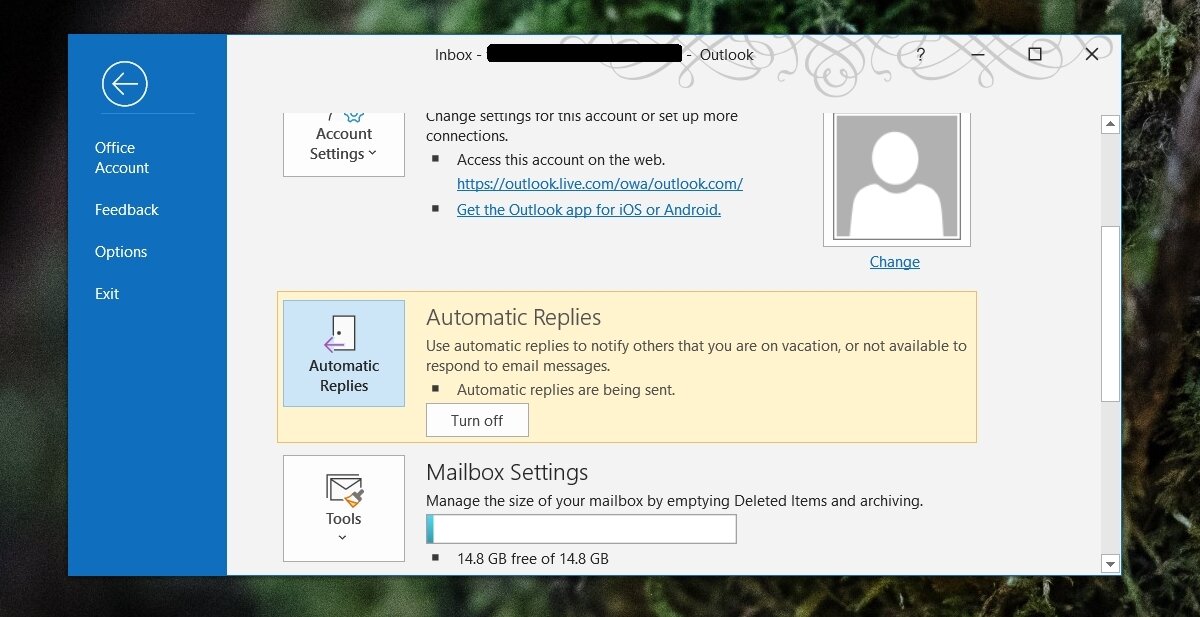
Task: Click the mailbox storage progress bar
Action: pos(581,529)
